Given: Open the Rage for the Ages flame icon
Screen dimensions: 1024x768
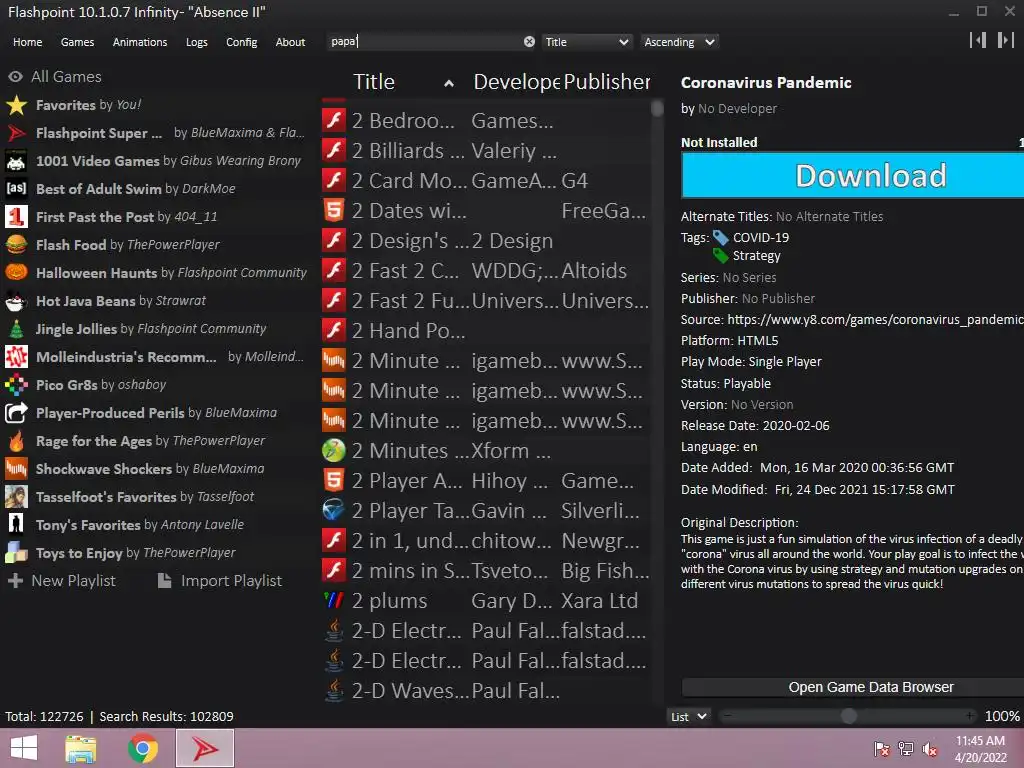Looking at the screenshot, I should [x=16, y=441].
